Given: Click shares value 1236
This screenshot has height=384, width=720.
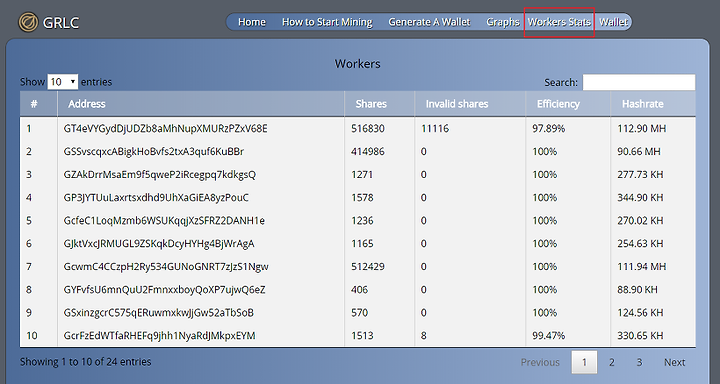Looking at the screenshot, I should (x=362, y=220).
